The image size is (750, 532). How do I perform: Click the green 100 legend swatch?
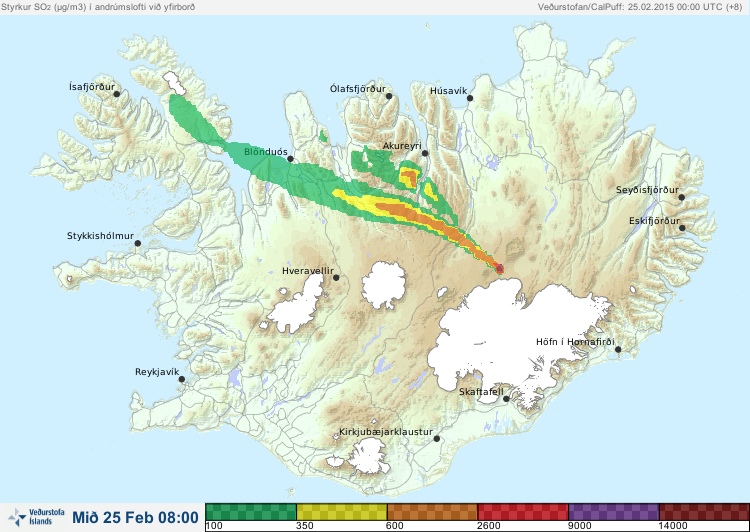251,512
